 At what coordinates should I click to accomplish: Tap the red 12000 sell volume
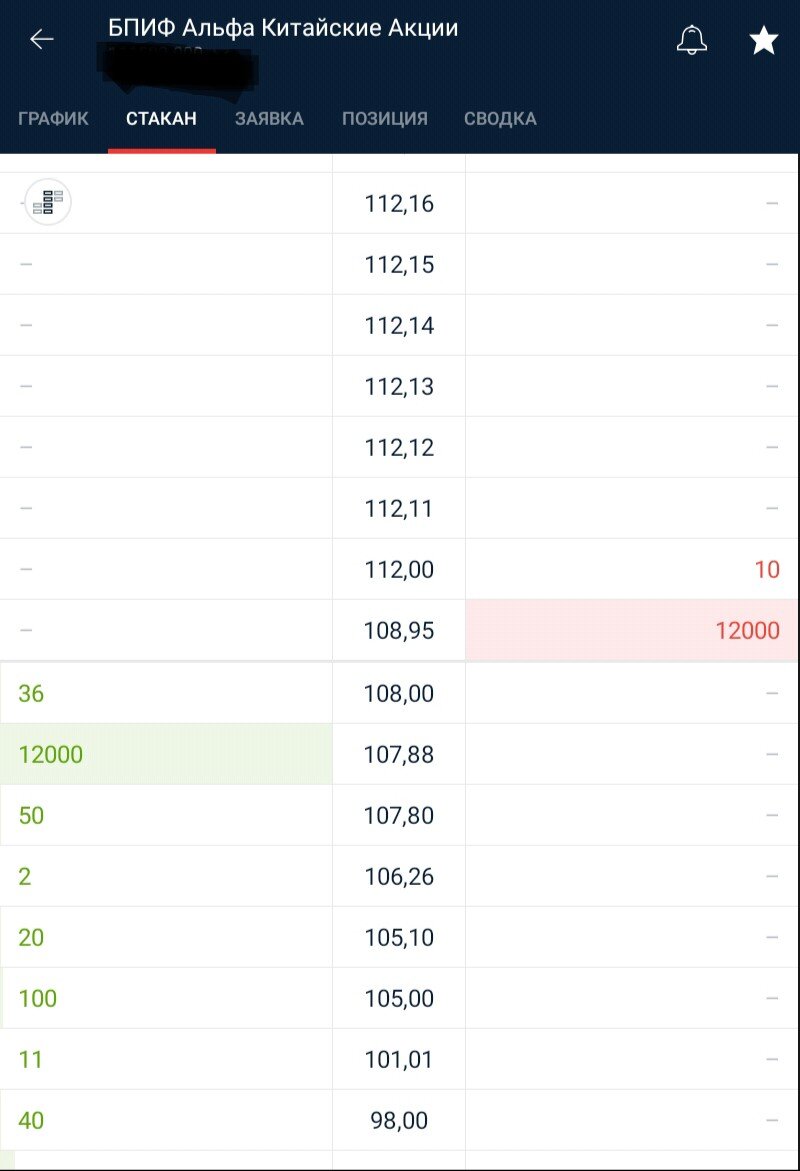[747, 630]
